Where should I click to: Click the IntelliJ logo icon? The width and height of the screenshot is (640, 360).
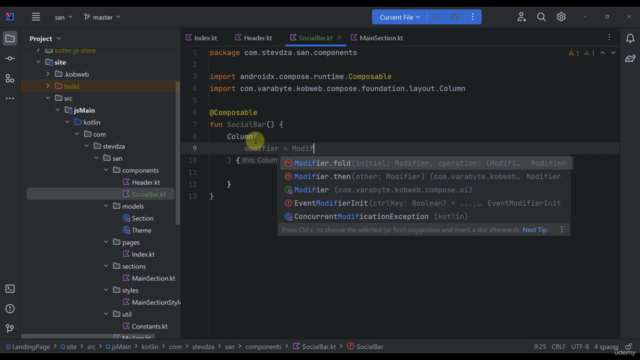[x=10, y=17]
